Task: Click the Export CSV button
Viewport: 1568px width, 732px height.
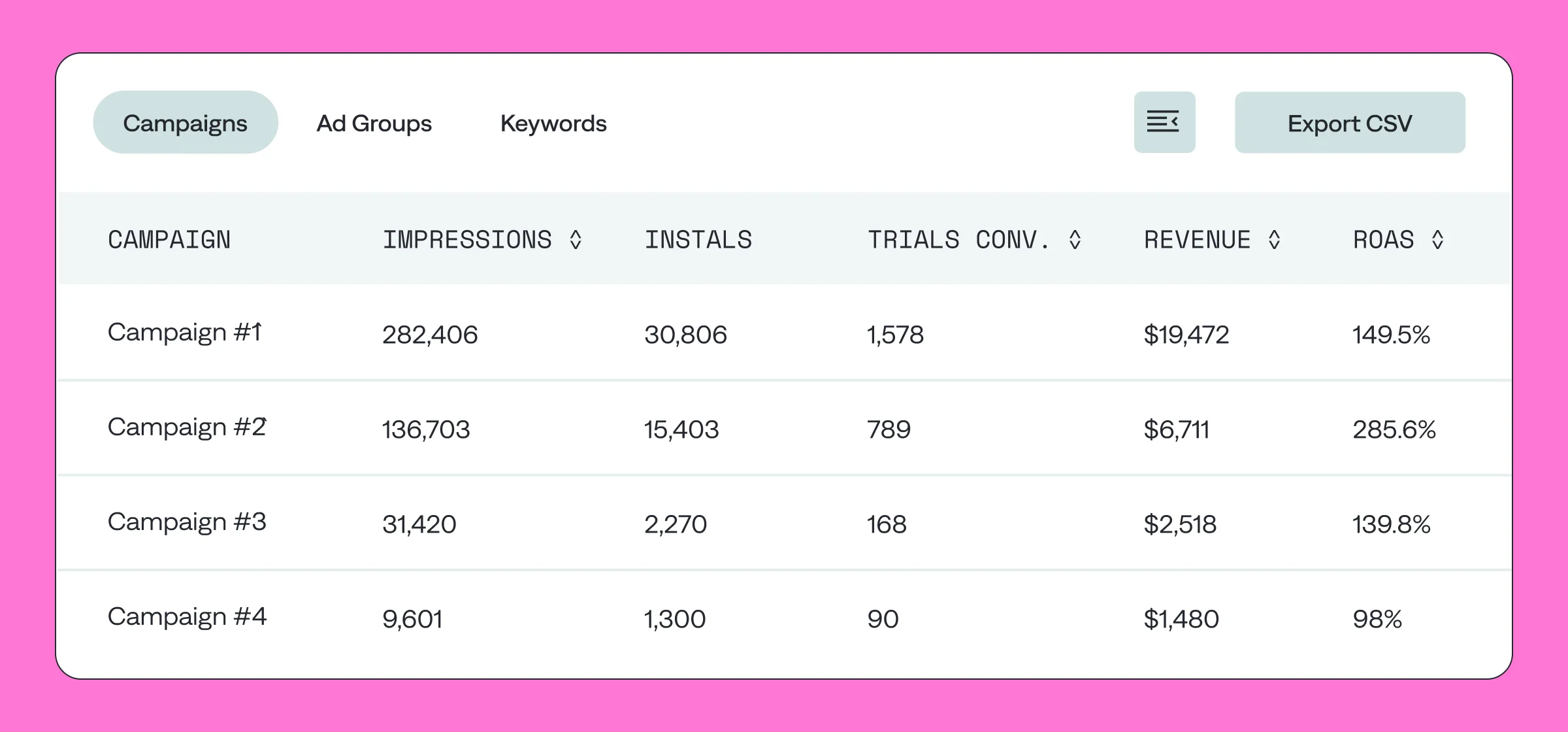Action: (x=1349, y=123)
